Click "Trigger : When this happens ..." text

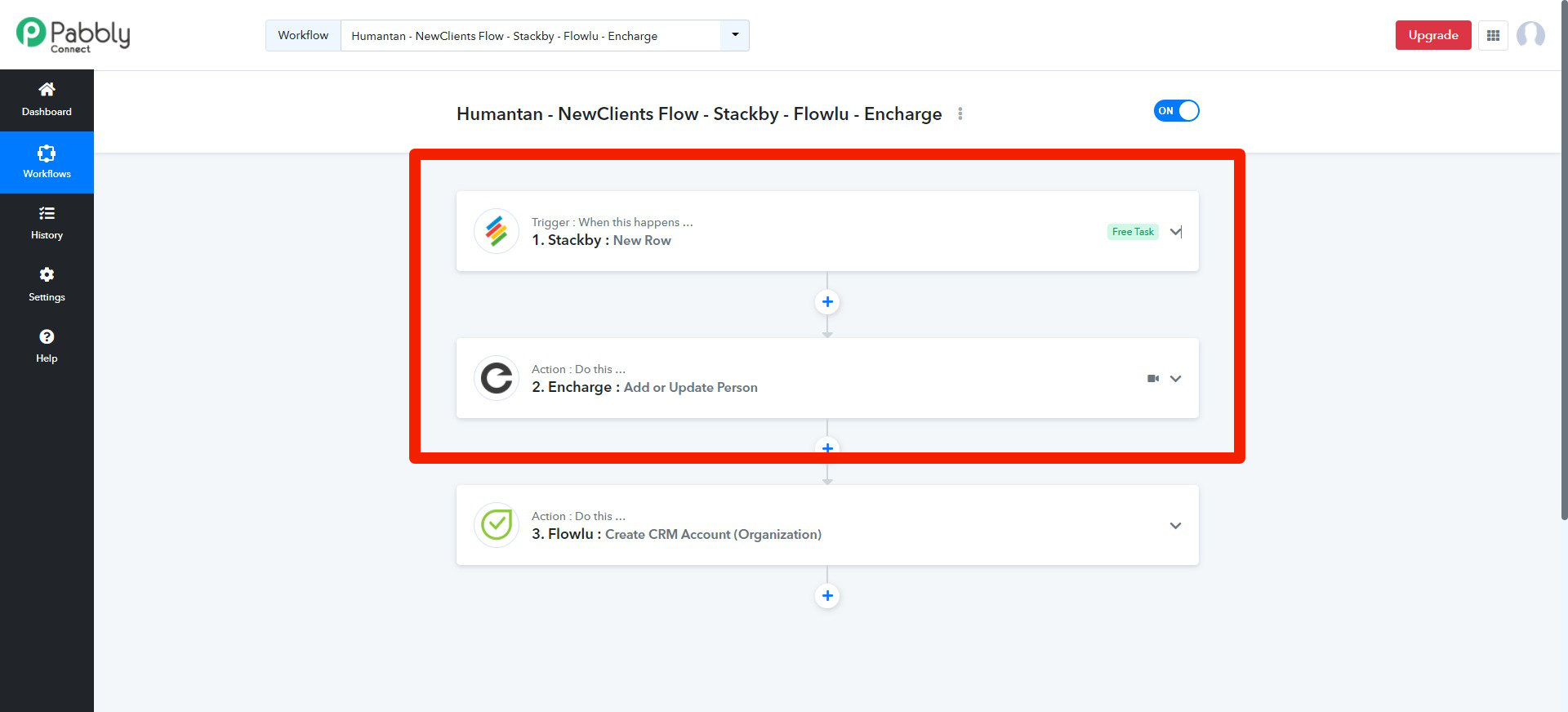(x=612, y=222)
